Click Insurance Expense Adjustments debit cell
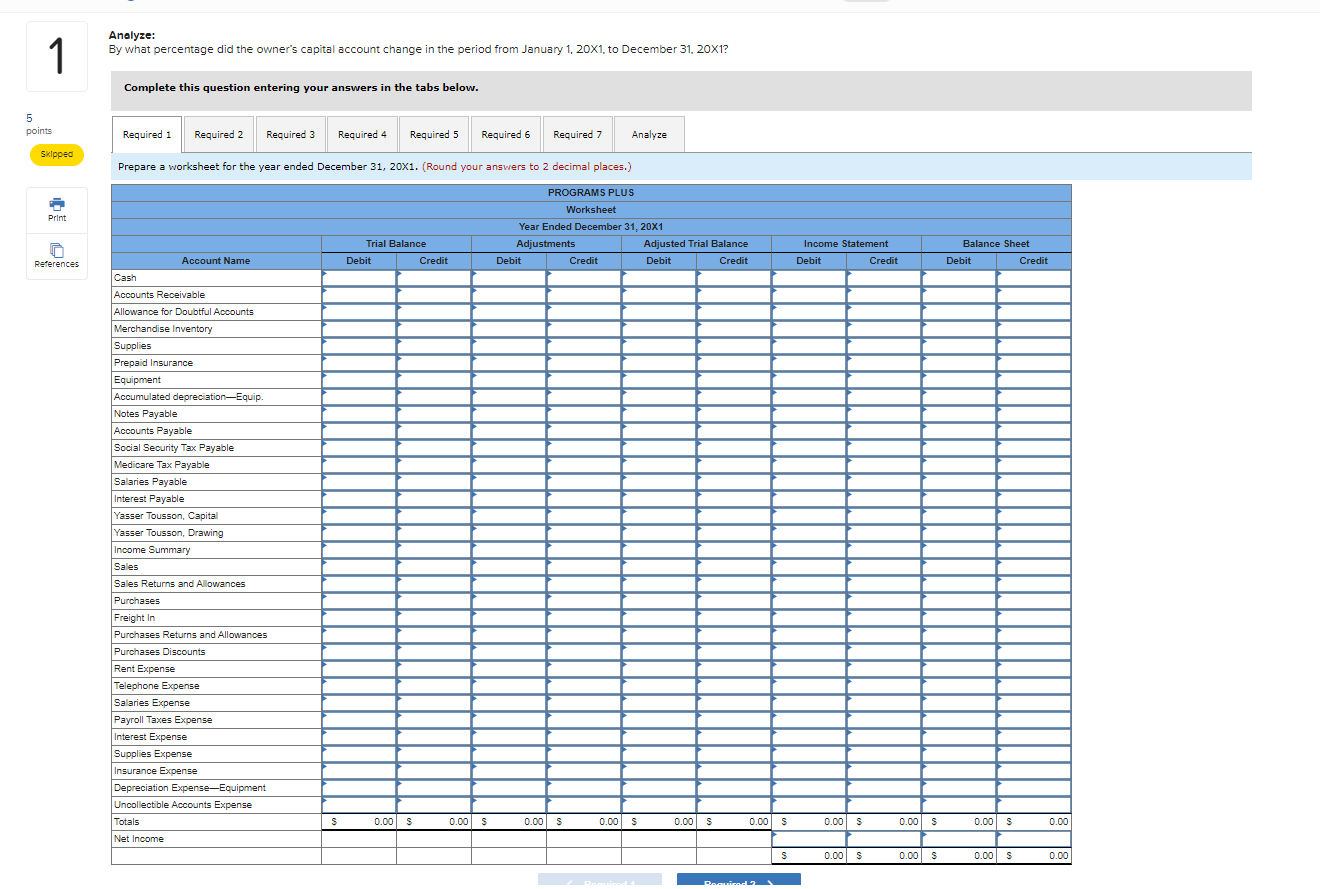The height and width of the screenshot is (889, 1320). (509, 771)
